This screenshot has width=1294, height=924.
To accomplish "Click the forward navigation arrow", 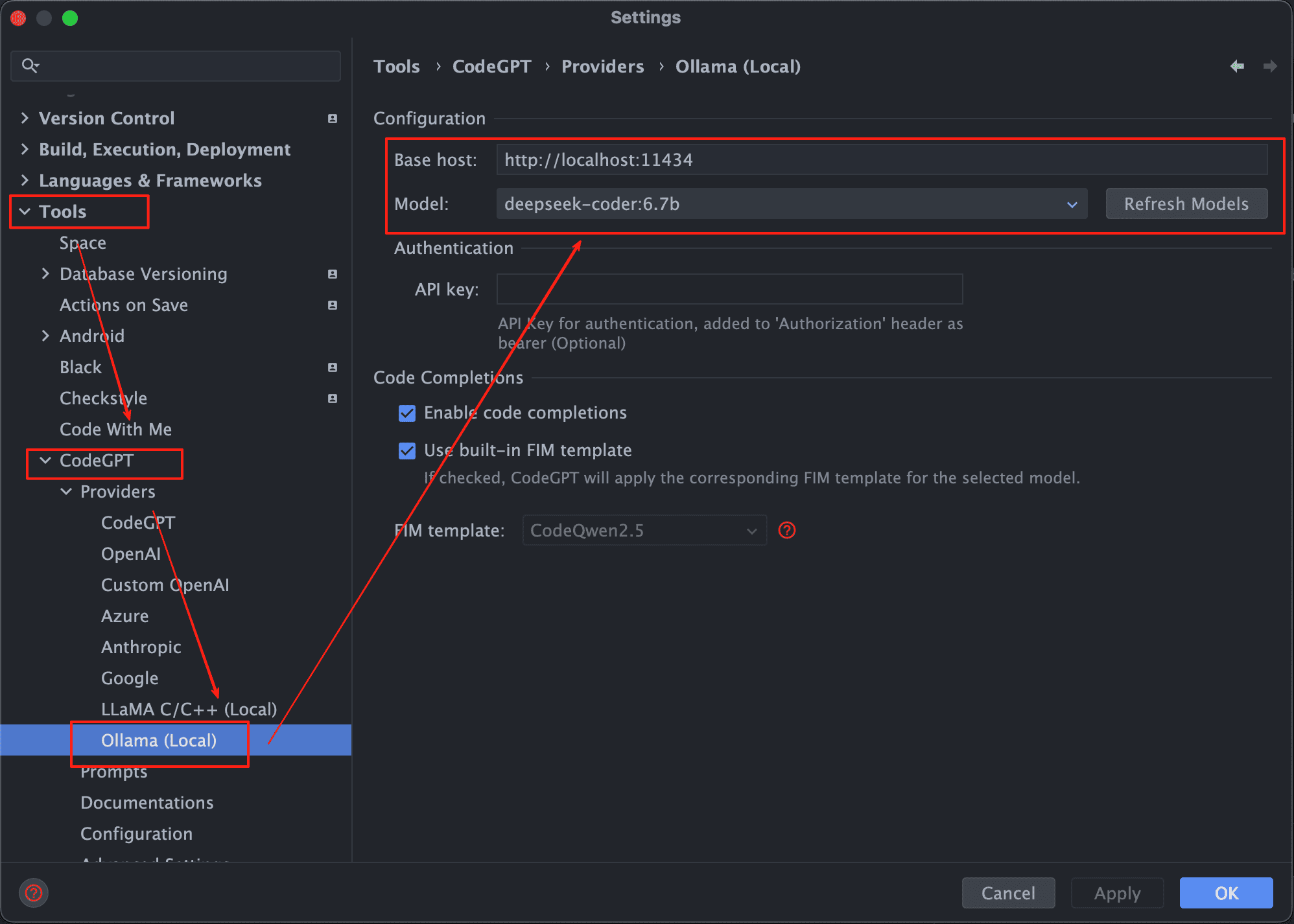I will (1270, 66).
